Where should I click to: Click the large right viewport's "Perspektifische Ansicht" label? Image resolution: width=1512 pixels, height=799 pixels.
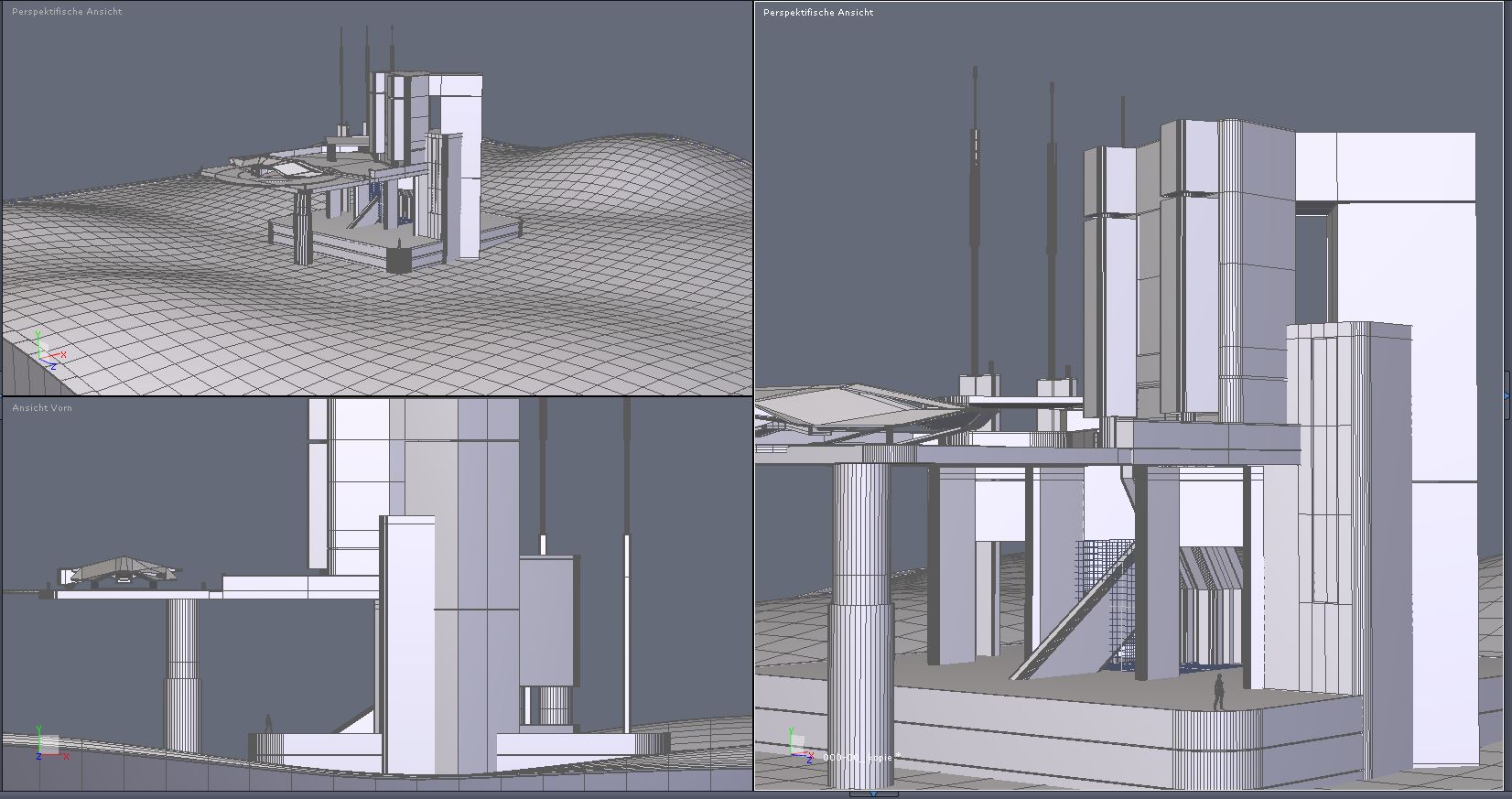[818, 12]
